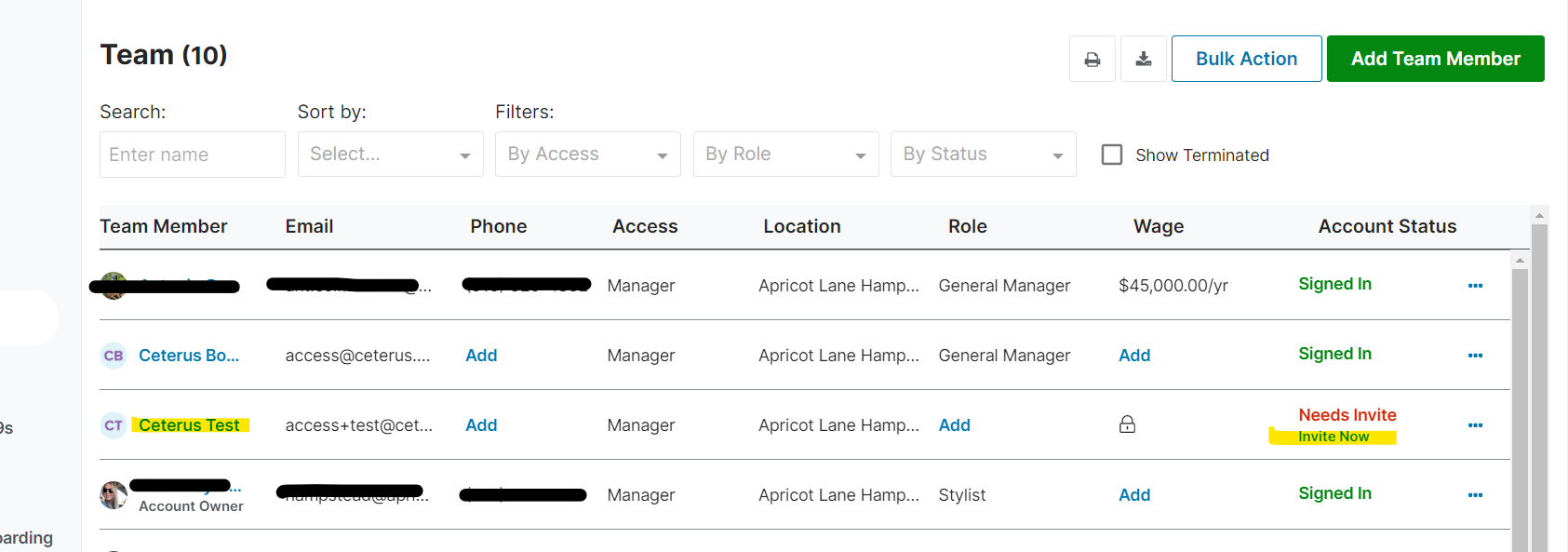Open three-dot menu for Ceterus Bo... row
This screenshot has width=1568, height=552.
point(1475,356)
